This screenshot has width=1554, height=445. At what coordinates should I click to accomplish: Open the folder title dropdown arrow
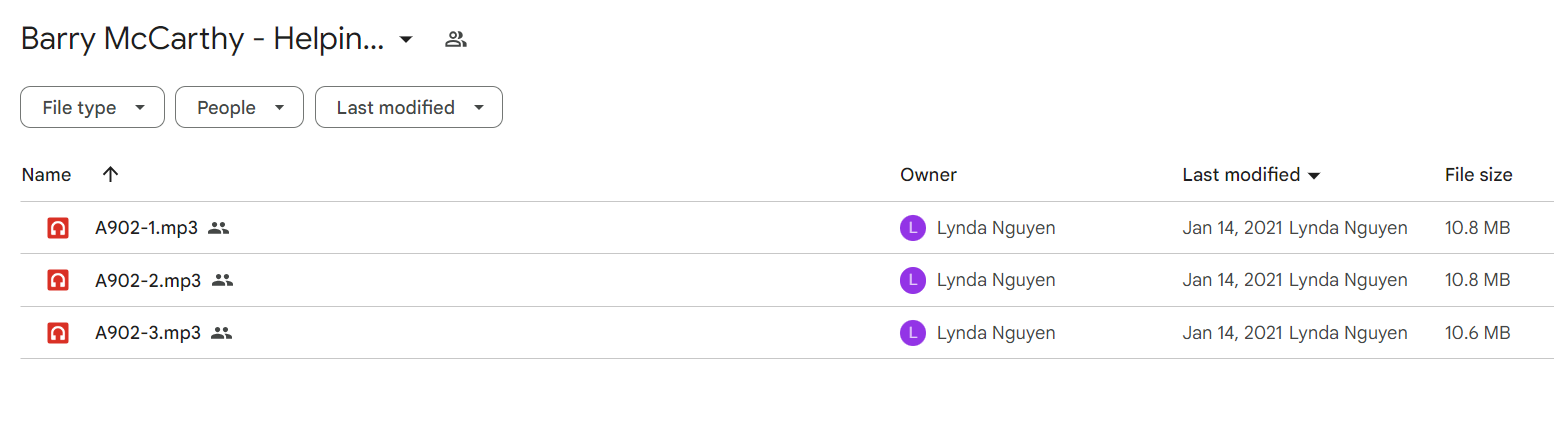point(406,40)
